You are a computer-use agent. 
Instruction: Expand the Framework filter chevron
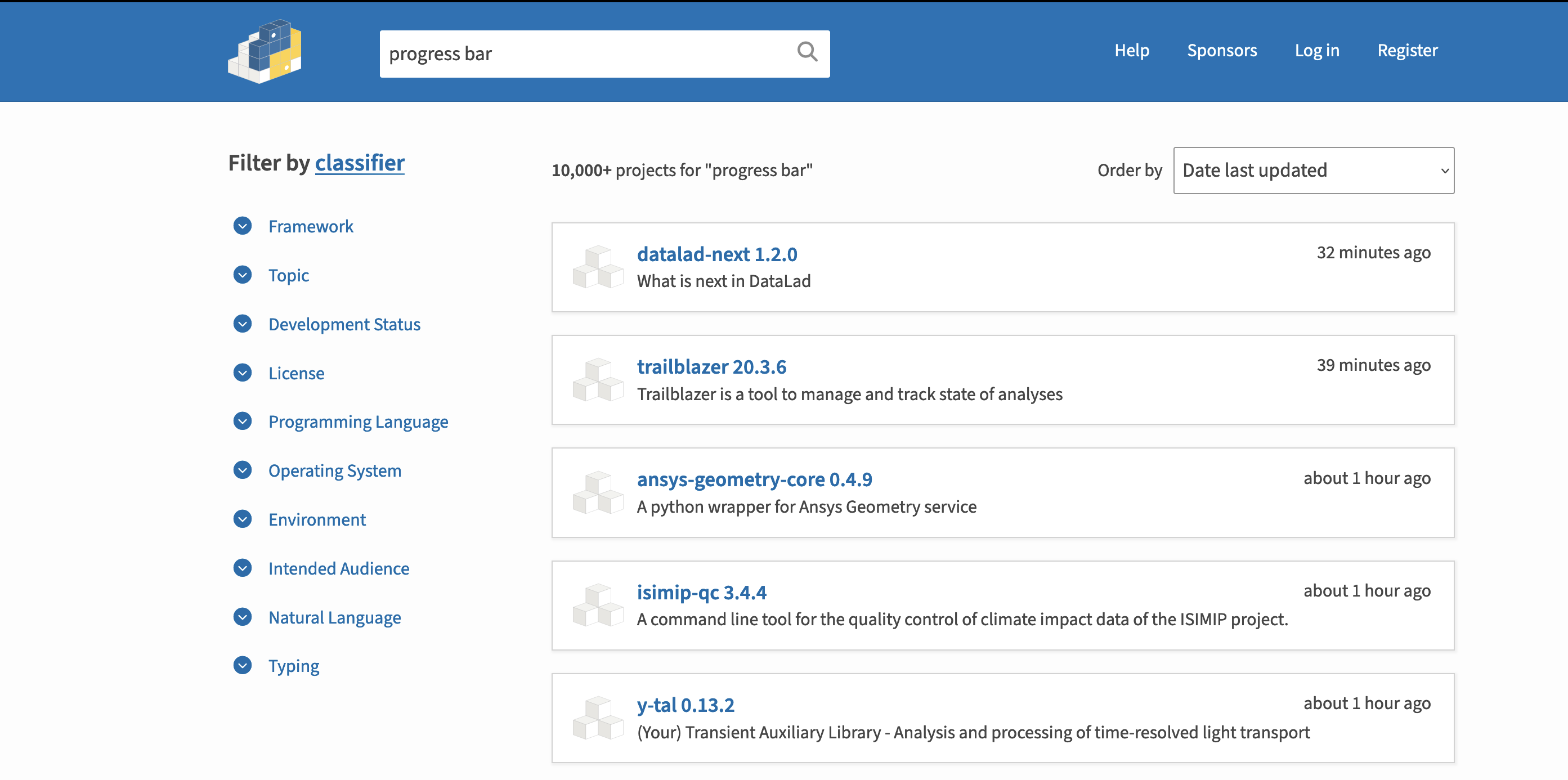[243, 226]
